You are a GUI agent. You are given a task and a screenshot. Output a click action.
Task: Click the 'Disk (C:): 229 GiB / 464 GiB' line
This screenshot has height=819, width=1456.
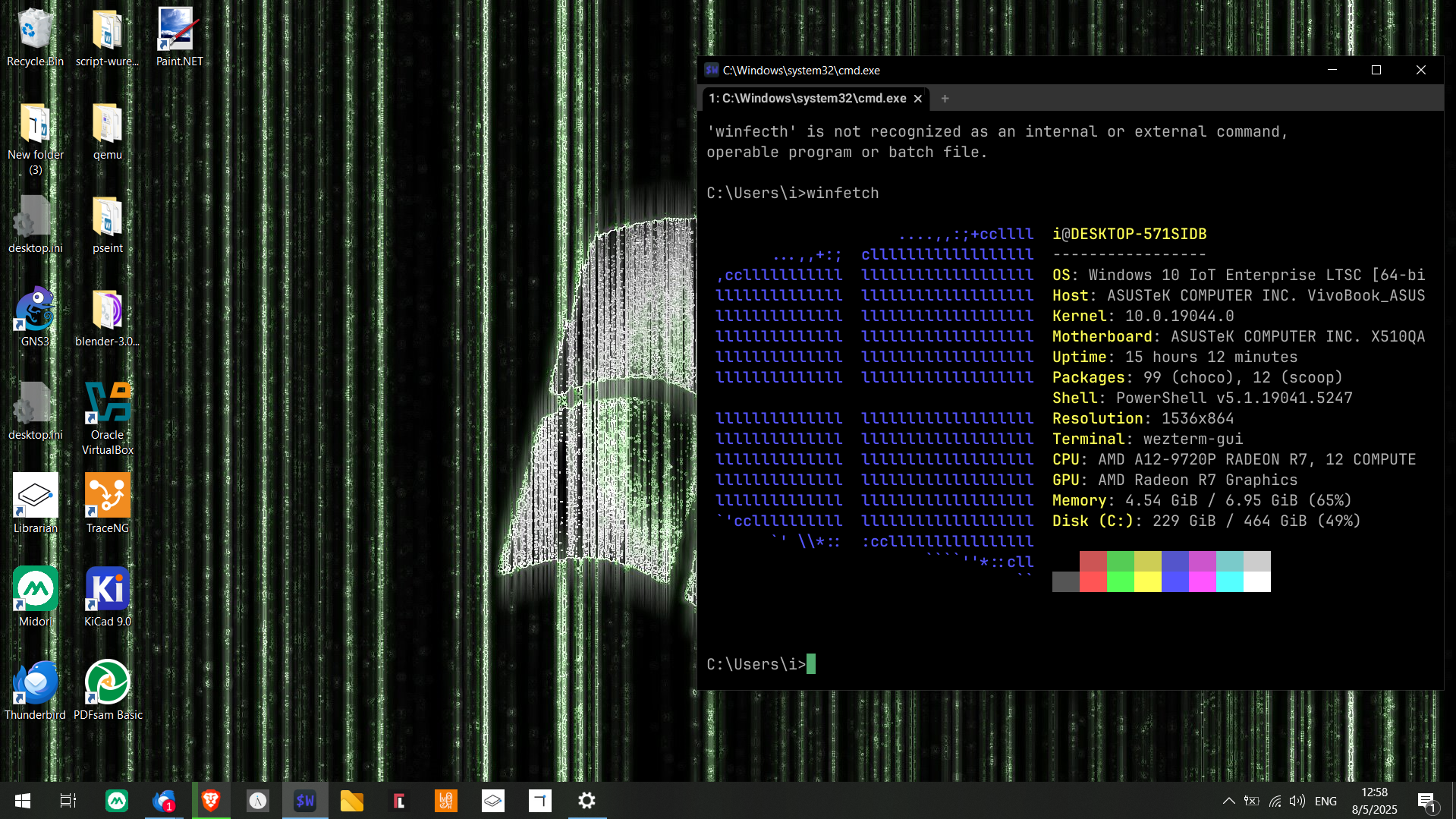coord(1207,521)
